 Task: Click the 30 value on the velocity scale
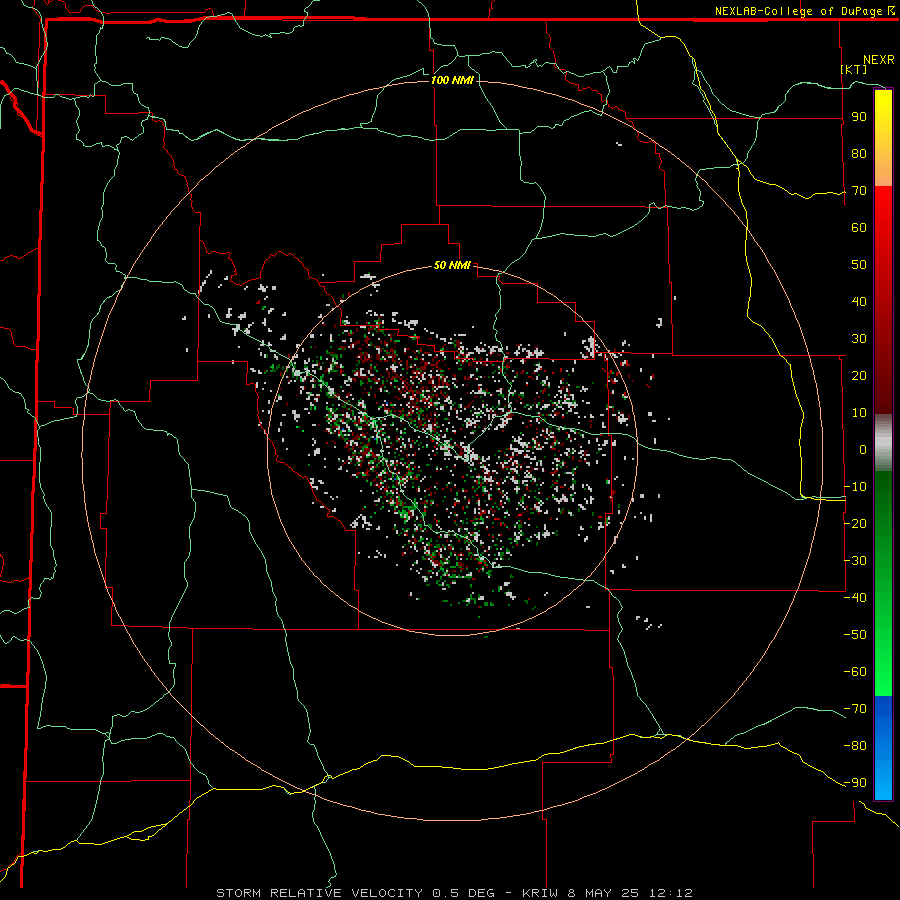tap(859, 339)
